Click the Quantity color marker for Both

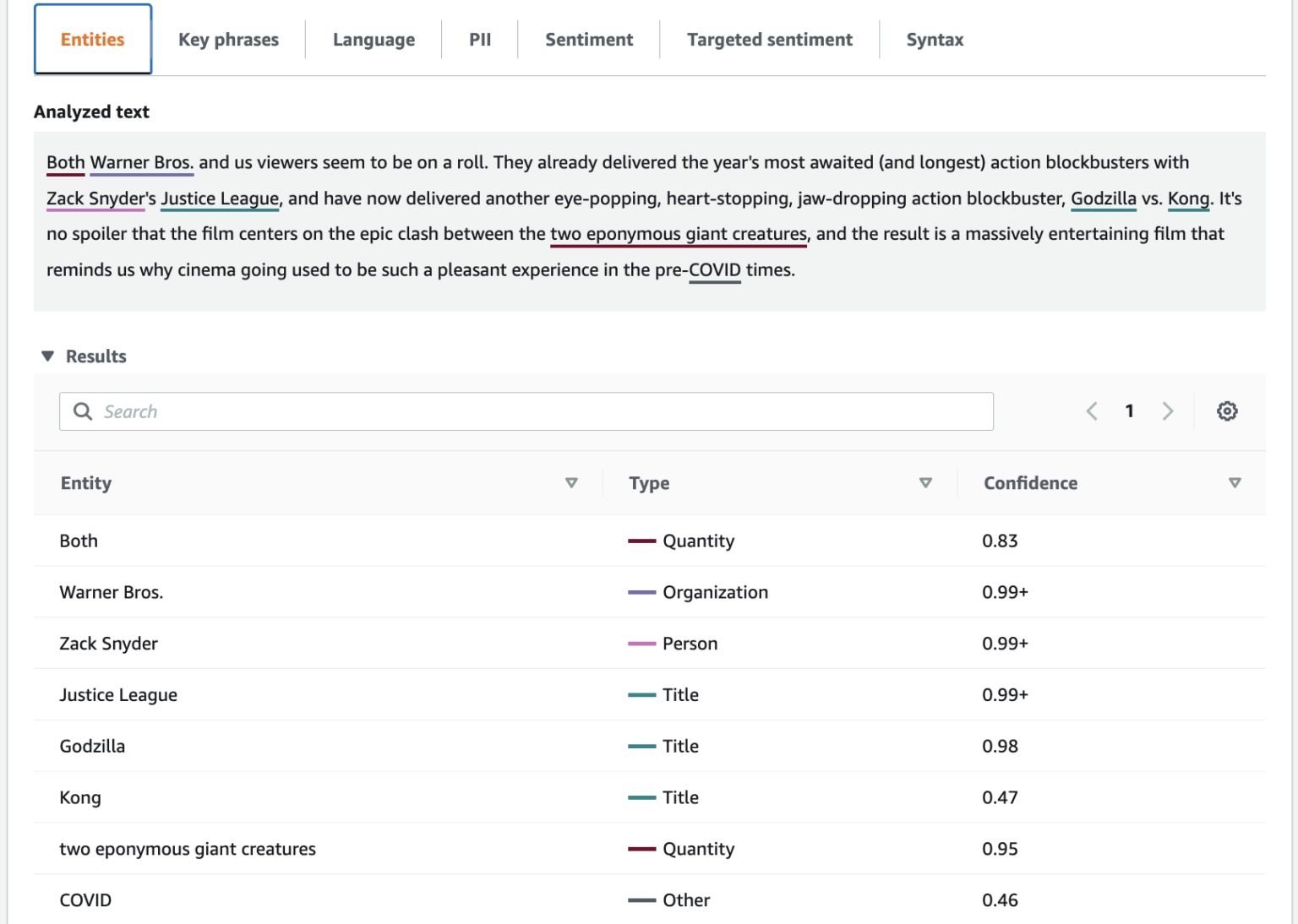(x=641, y=541)
